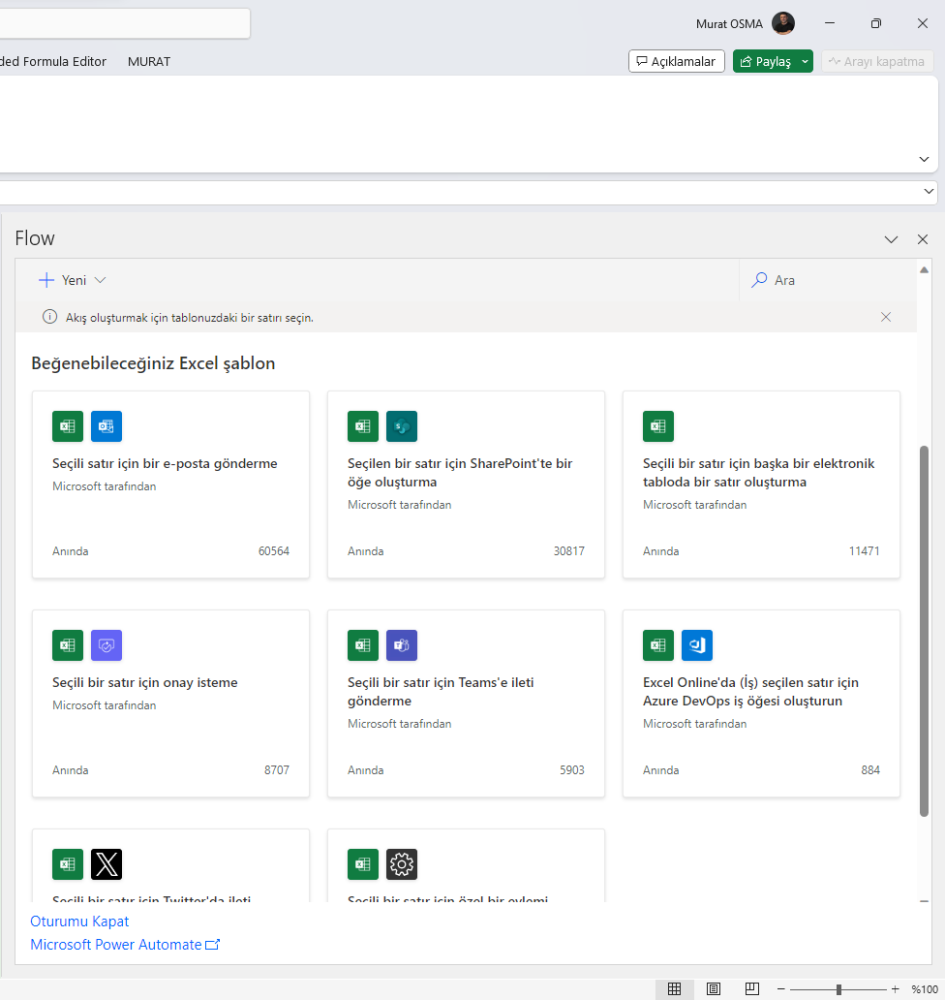Click the usage count 5903
Image resolution: width=945 pixels, height=1000 pixels.
[x=572, y=770]
